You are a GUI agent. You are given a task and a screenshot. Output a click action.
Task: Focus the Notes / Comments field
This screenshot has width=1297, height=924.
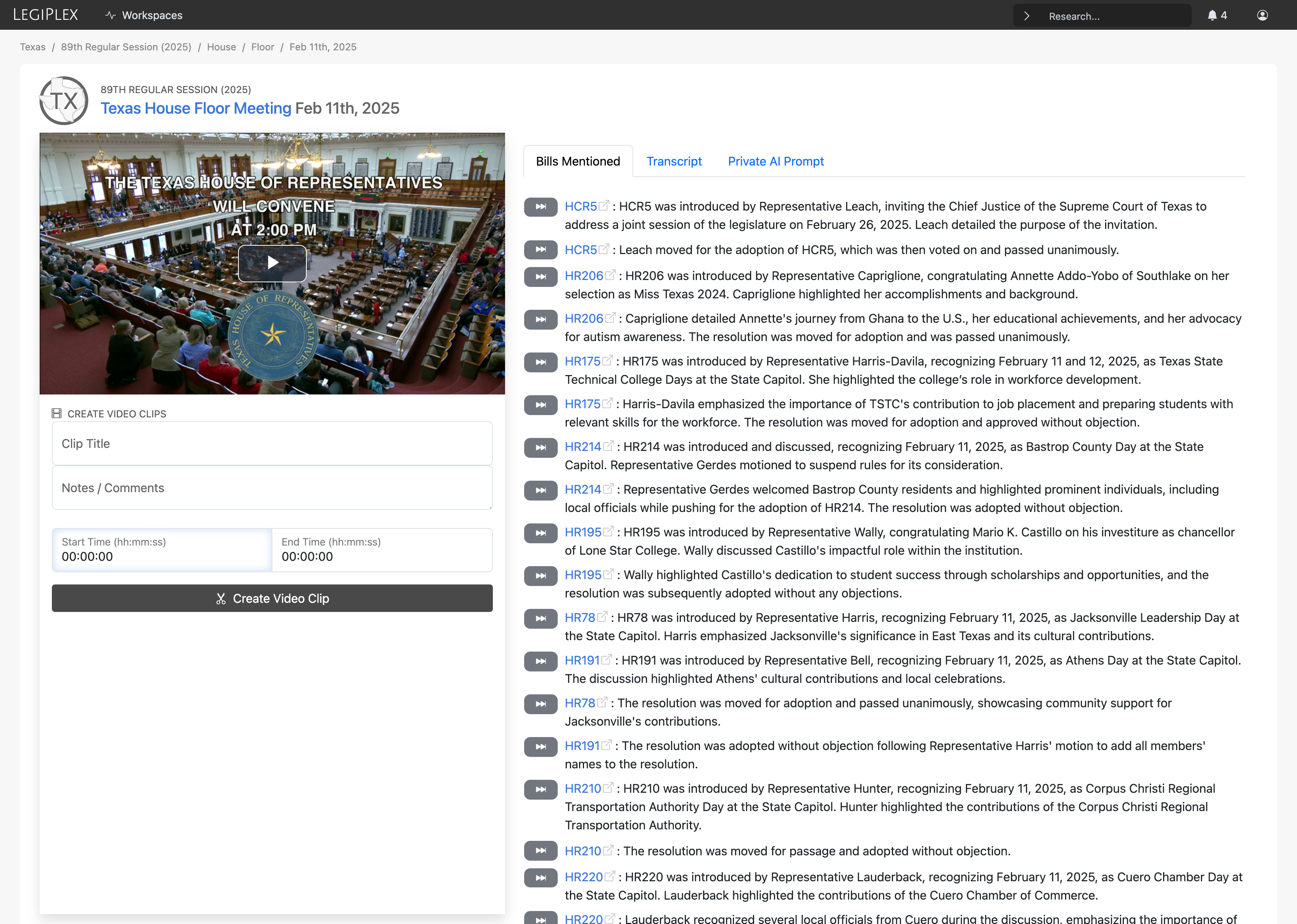[272, 488]
